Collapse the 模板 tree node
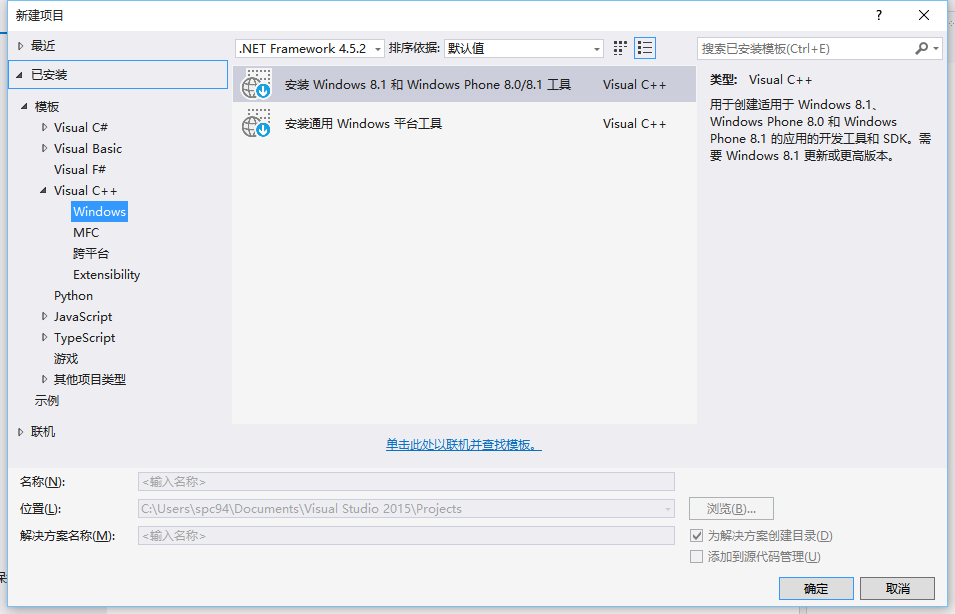955x614 pixels. point(24,106)
